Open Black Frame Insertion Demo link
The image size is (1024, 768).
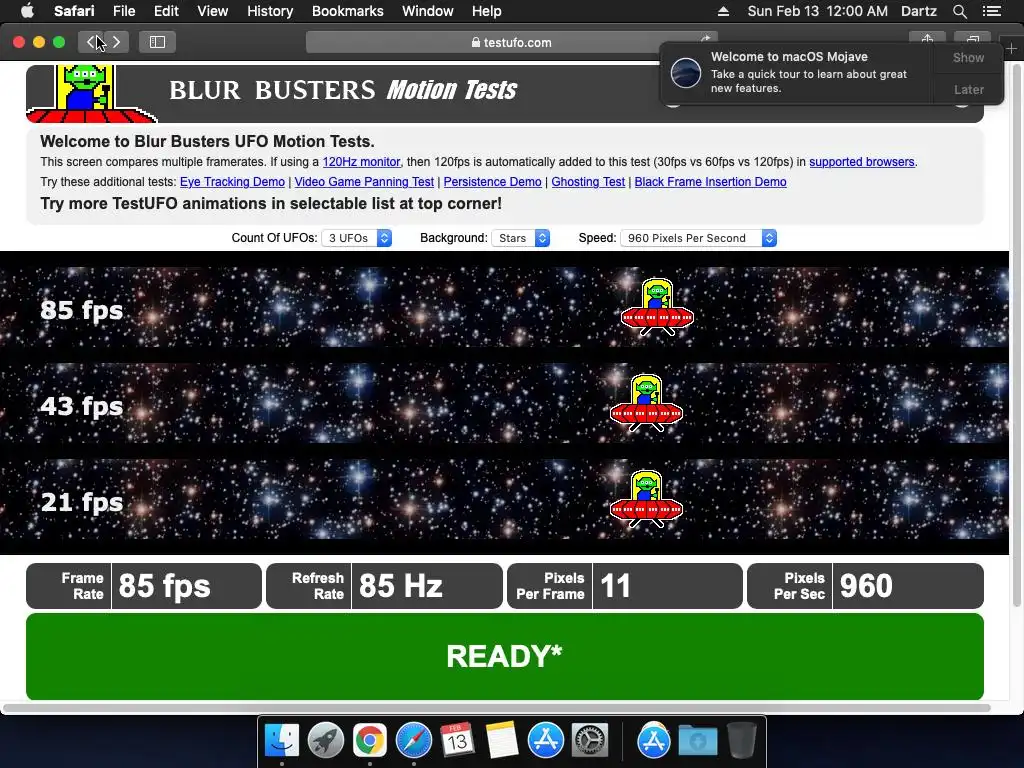click(x=710, y=182)
